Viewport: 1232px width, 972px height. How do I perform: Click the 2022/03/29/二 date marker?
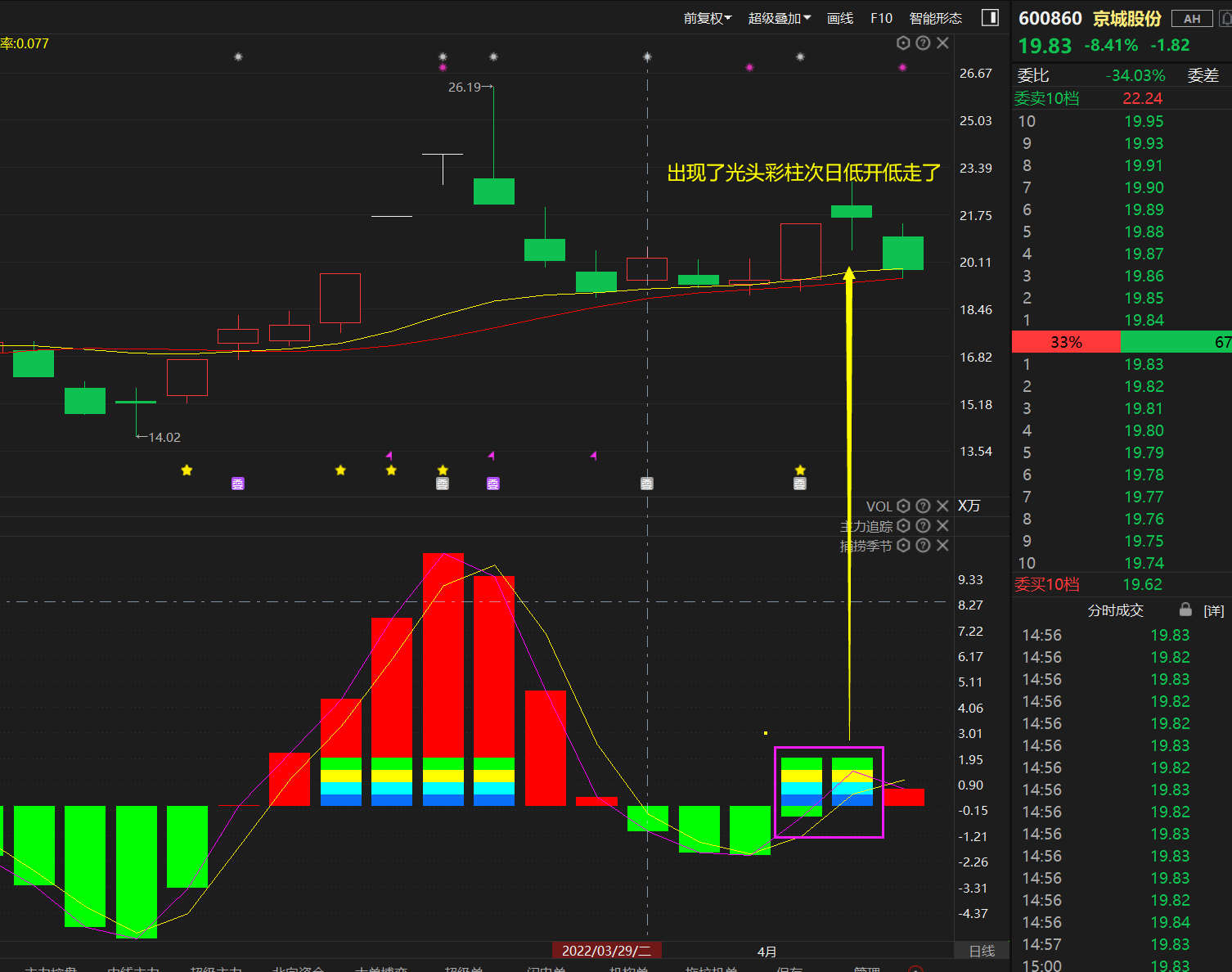tap(606, 950)
